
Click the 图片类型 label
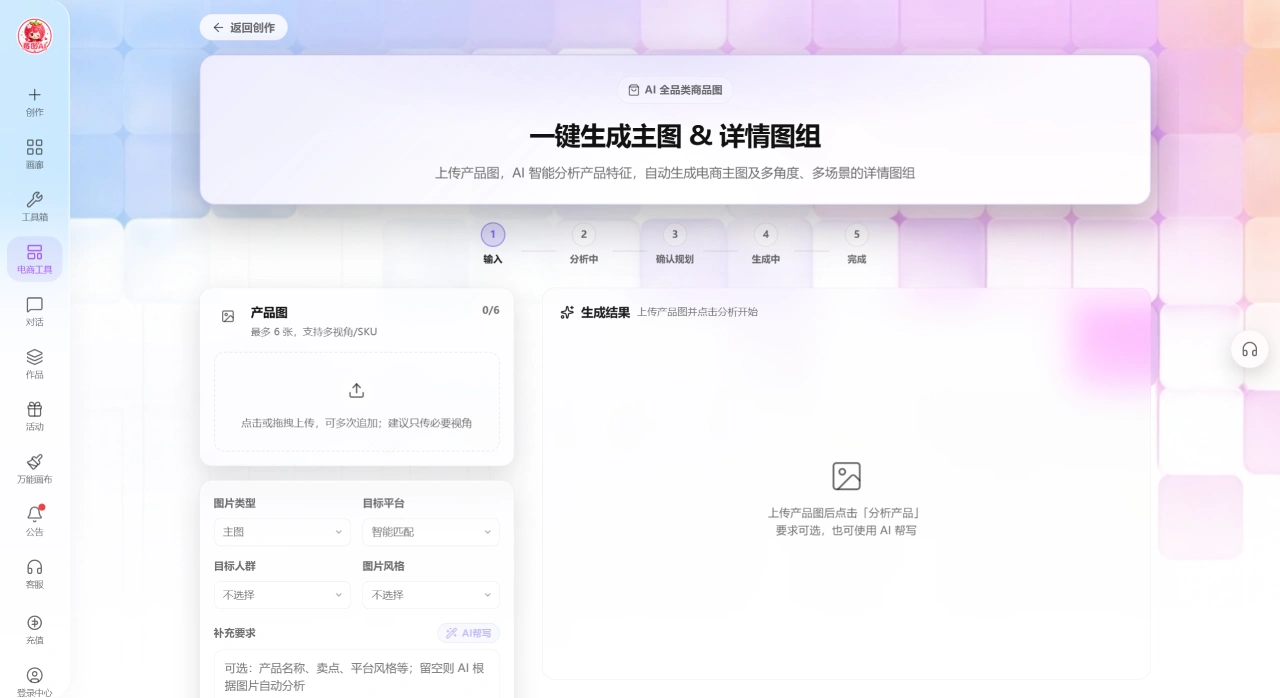pyautogui.click(x=235, y=503)
